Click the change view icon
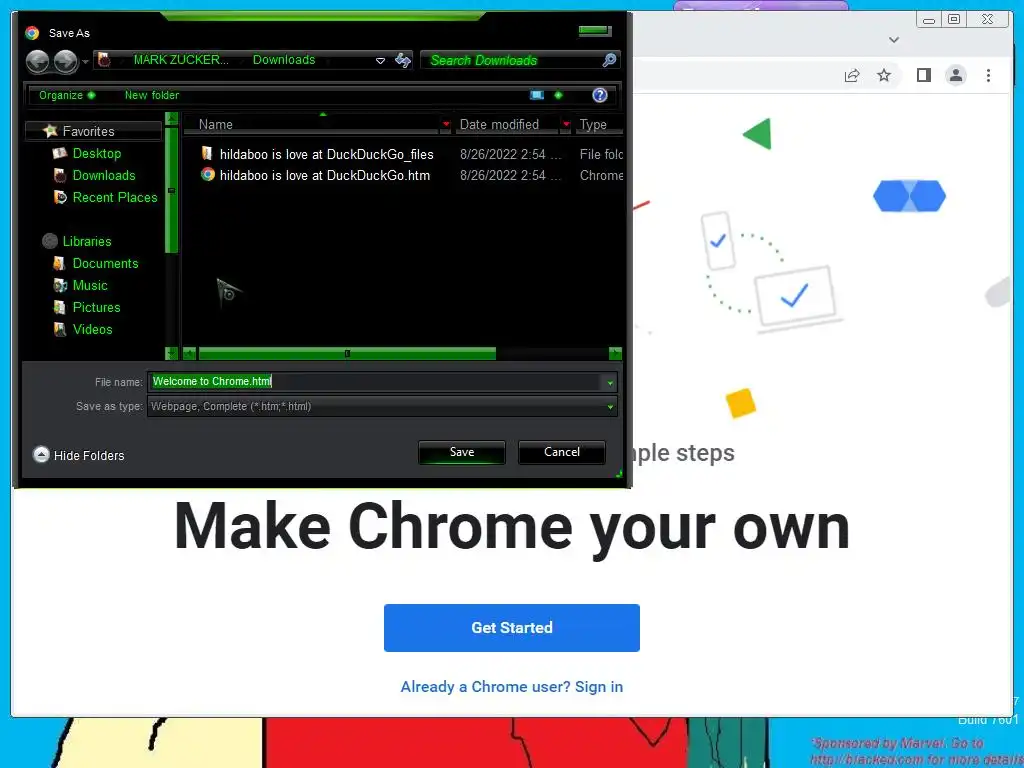Screen dimensions: 1024x768 point(537,95)
